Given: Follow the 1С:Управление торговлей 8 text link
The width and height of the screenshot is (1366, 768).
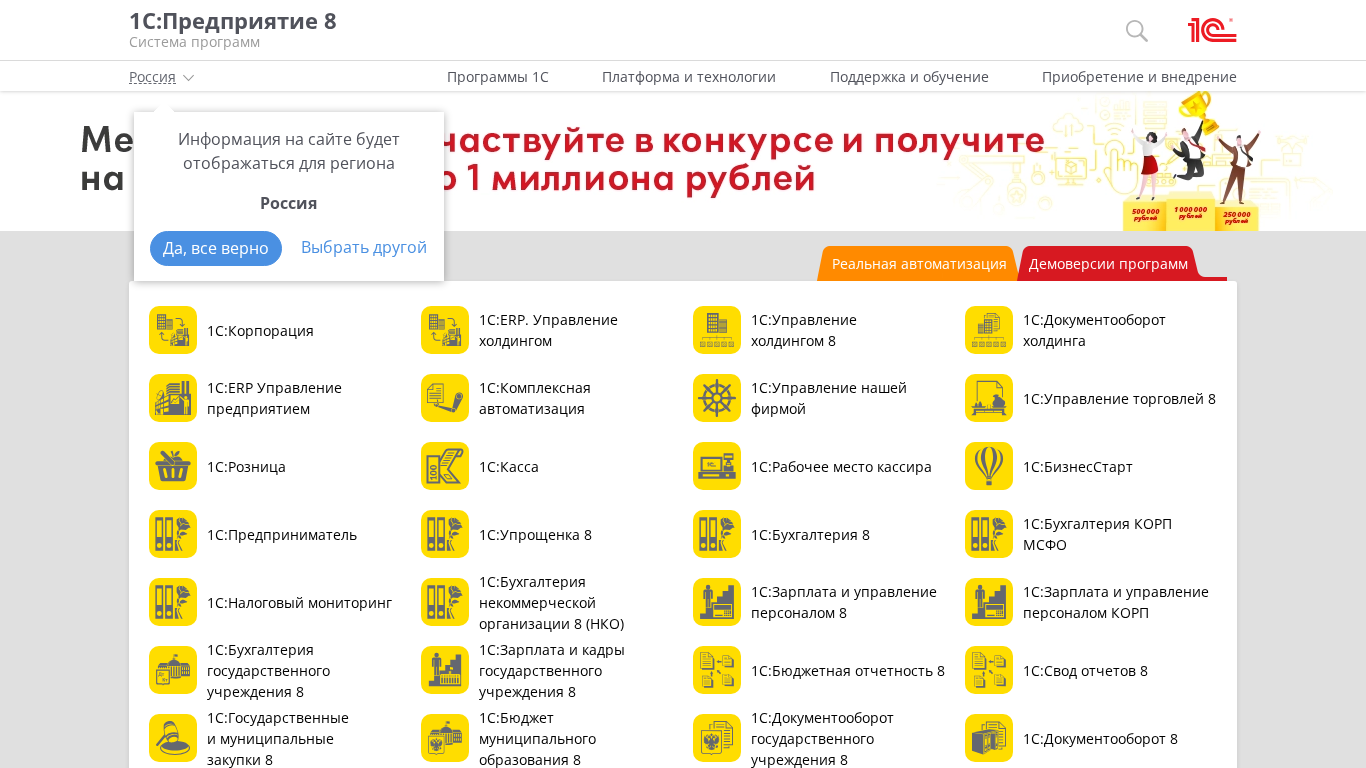Looking at the screenshot, I should click(1119, 399).
